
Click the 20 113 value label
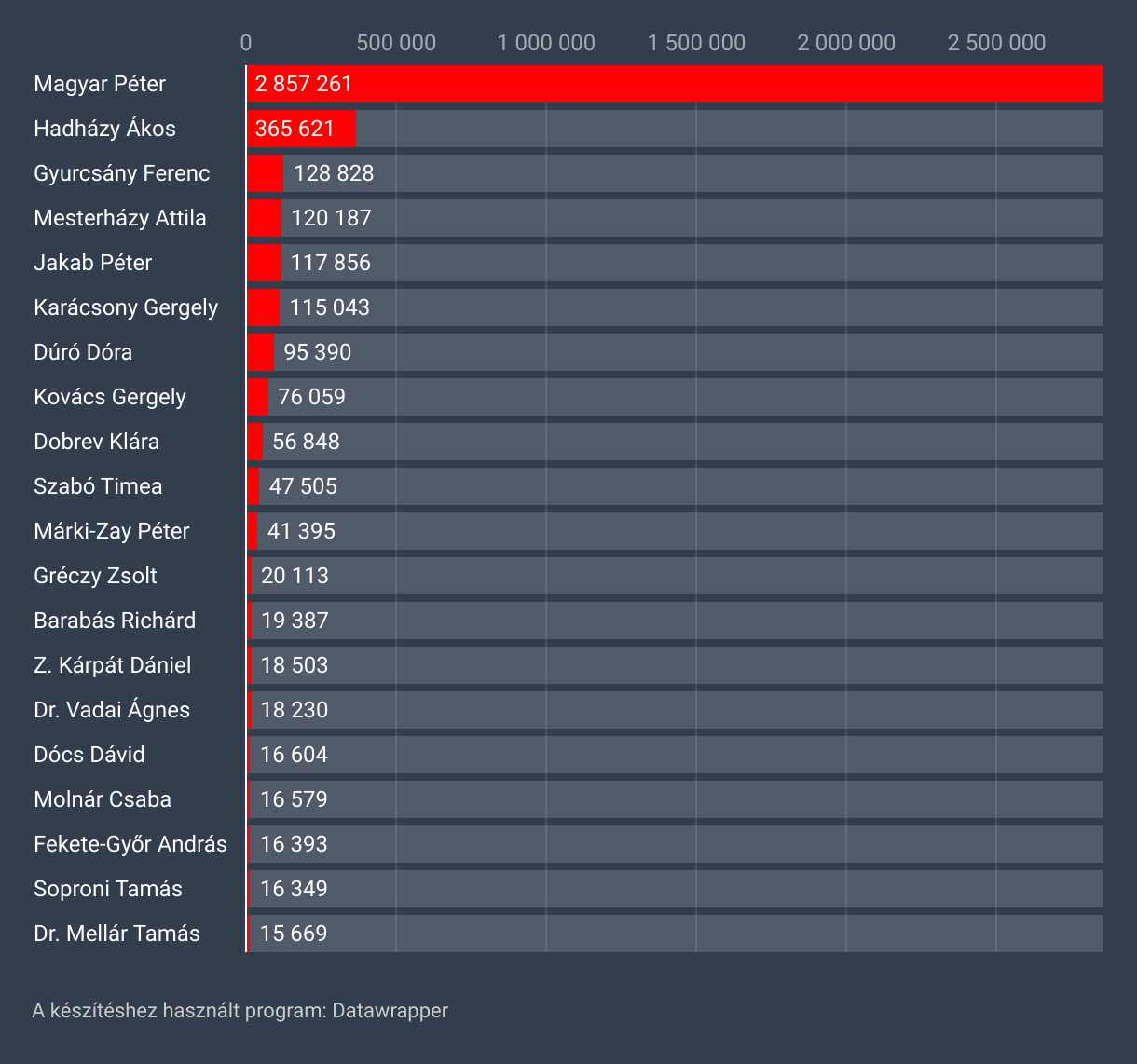tap(295, 576)
